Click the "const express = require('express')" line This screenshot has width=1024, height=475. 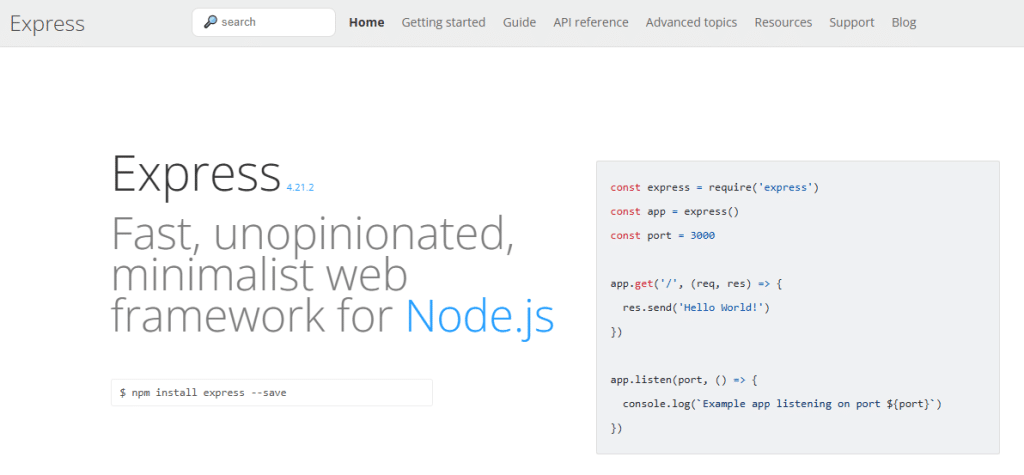pyautogui.click(x=714, y=188)
